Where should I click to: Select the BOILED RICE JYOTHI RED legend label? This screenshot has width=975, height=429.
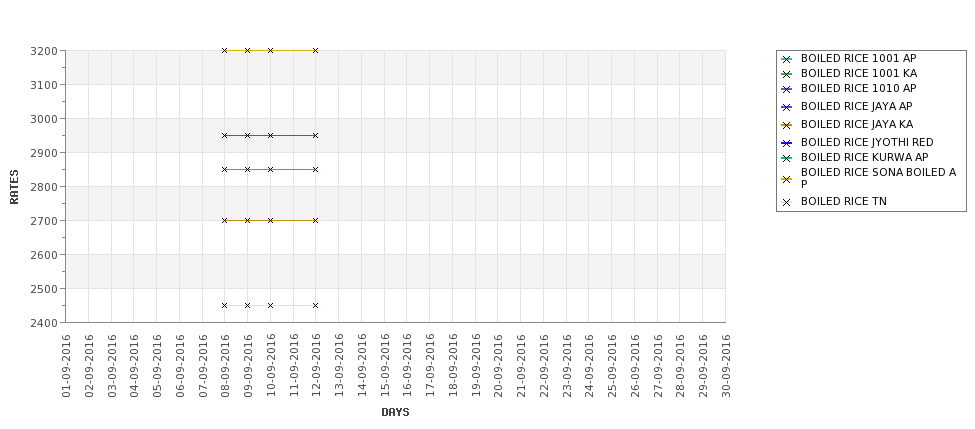coord(867,142)
